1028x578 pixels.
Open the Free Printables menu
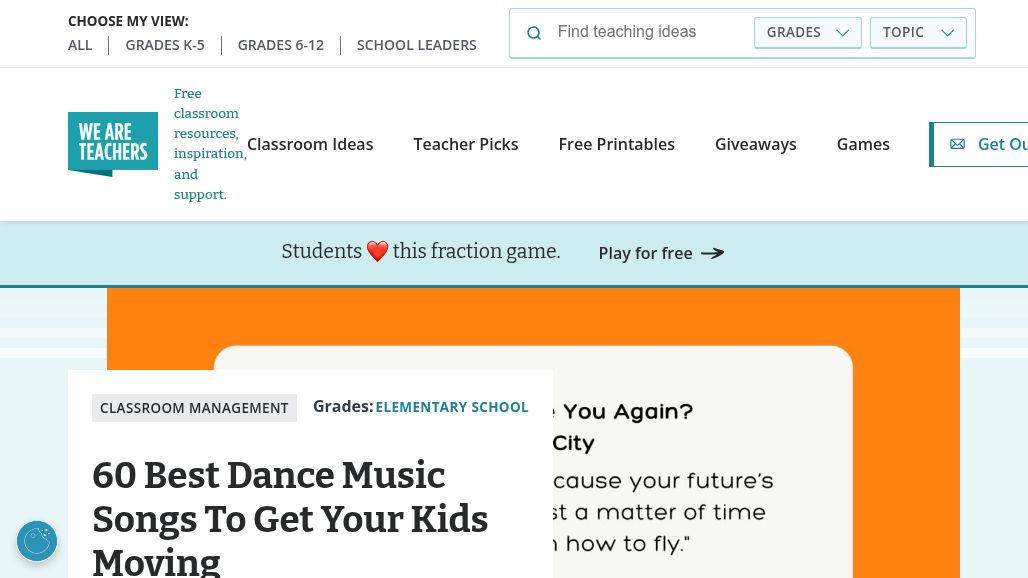pos(617,144)
